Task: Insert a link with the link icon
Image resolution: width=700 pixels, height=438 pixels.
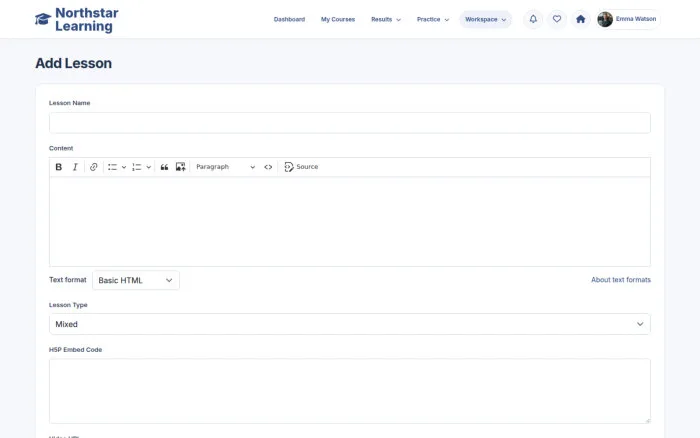Action: click(x=93, y=167)
